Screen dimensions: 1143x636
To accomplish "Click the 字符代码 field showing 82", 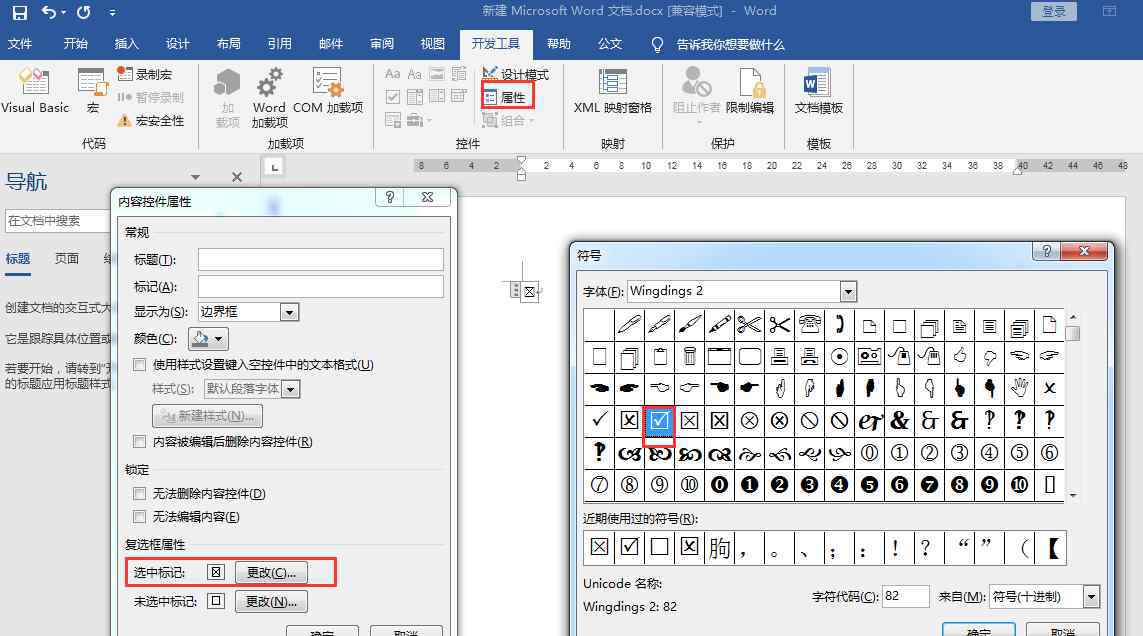I will 905,597.
